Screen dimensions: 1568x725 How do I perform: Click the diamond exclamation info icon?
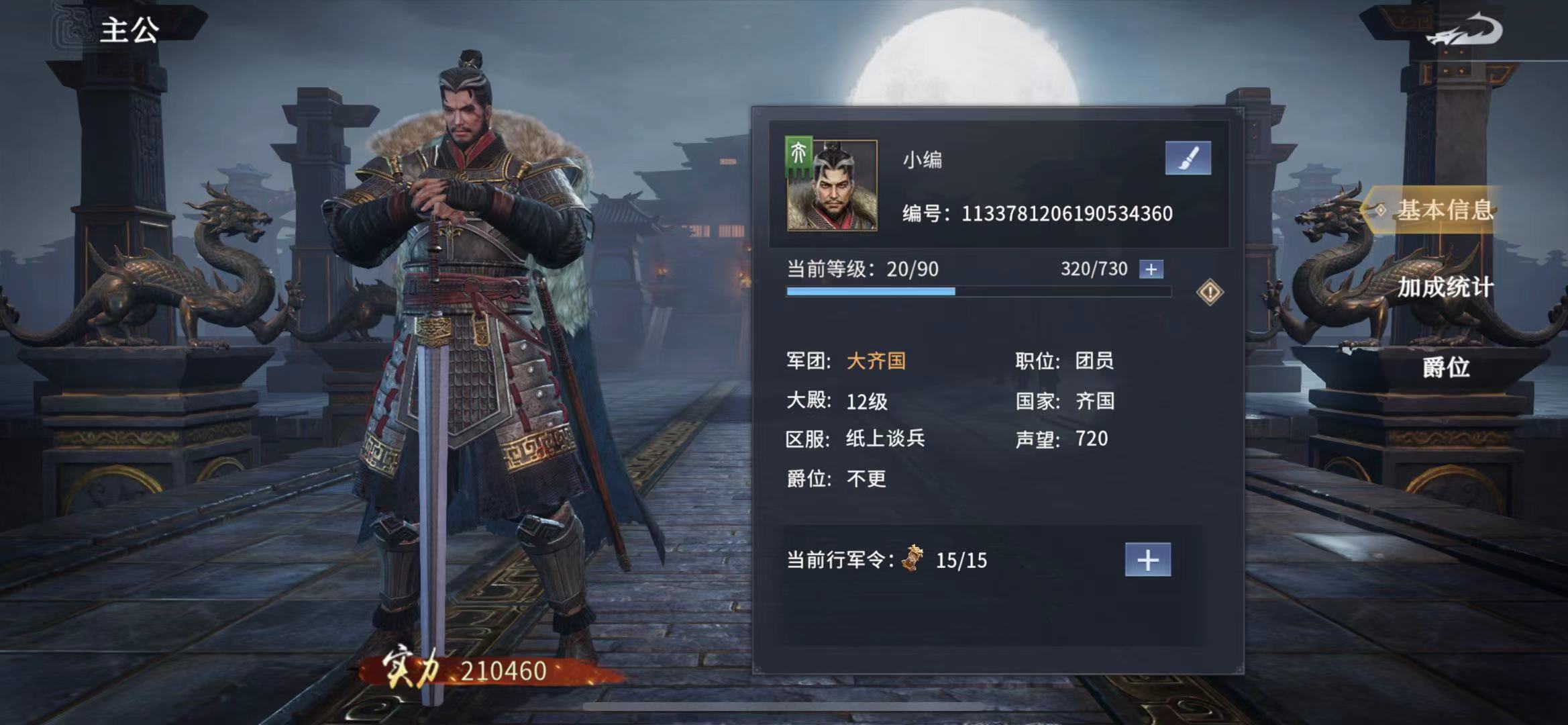coord(1210,292)
